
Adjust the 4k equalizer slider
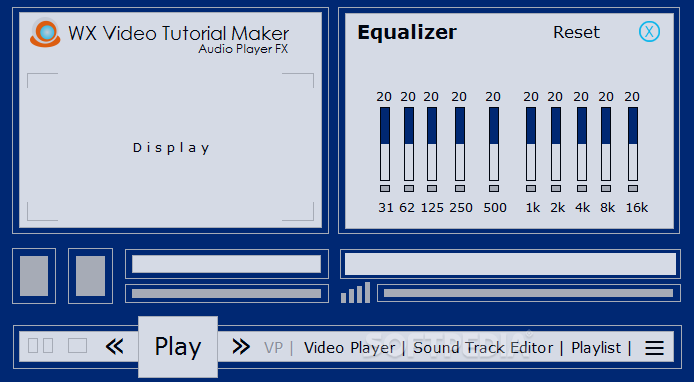coord(582,144)
